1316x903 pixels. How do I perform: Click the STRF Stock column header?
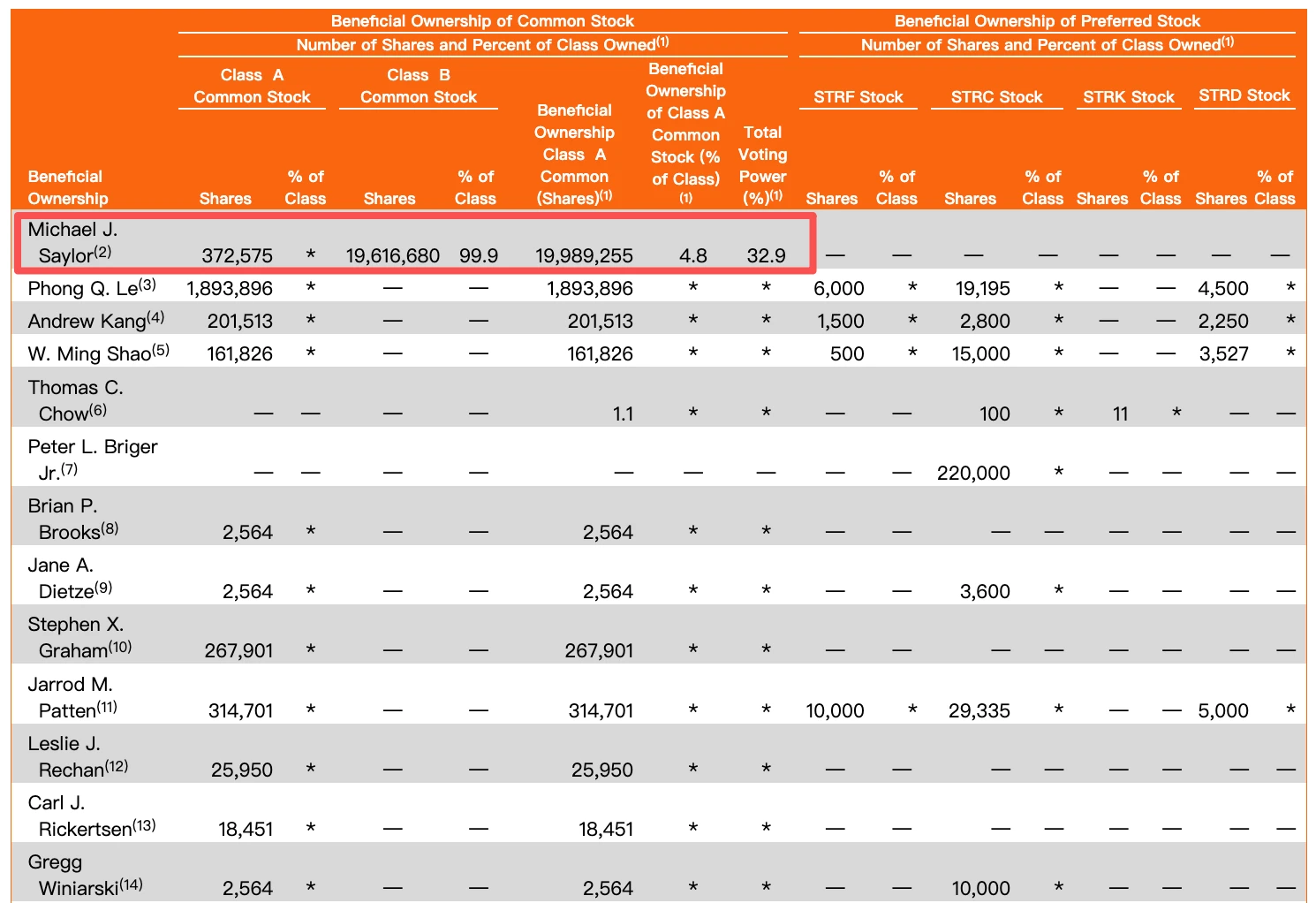pyautogui.click(x=858, y=97)
